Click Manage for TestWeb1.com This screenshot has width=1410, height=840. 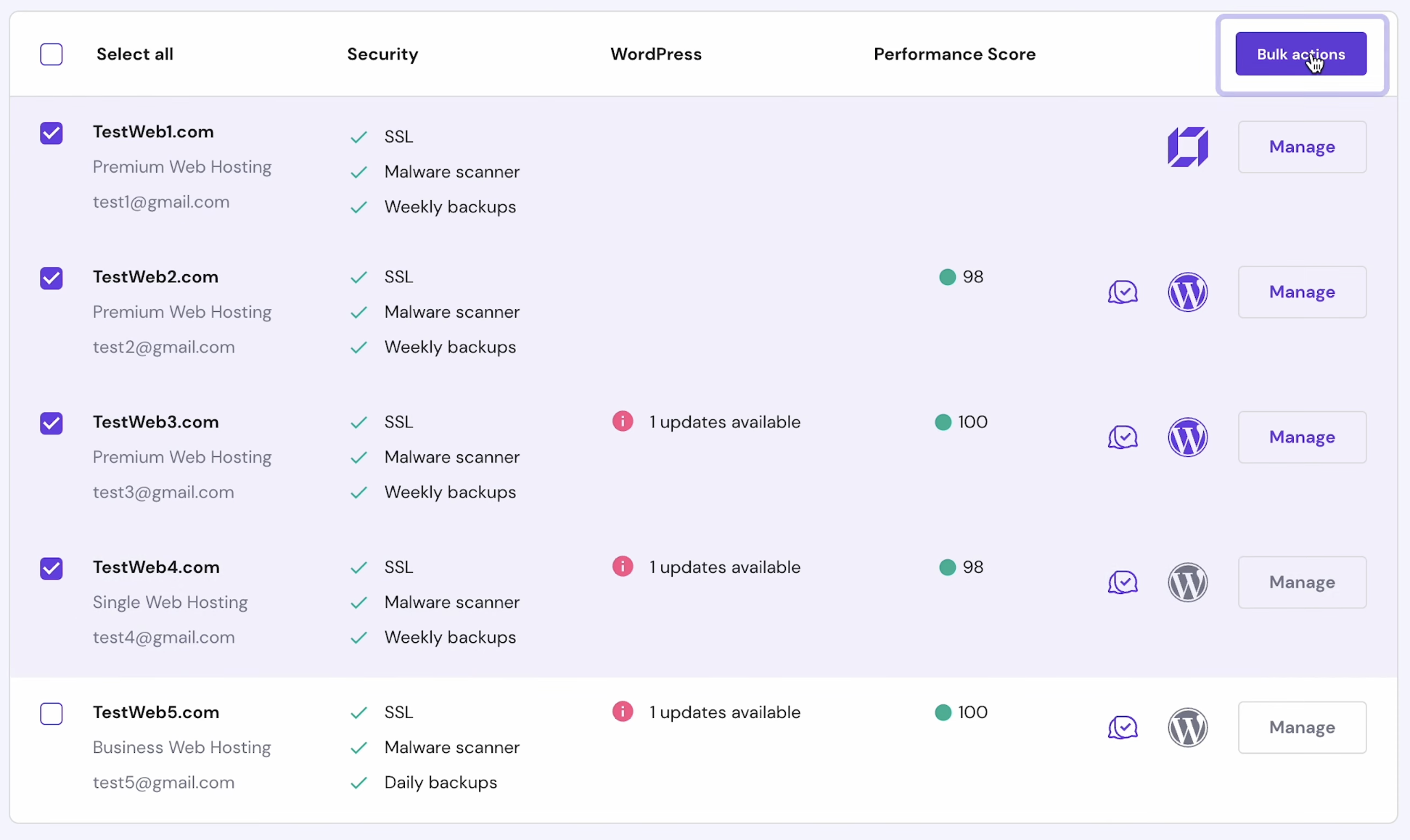[1302, 147]
